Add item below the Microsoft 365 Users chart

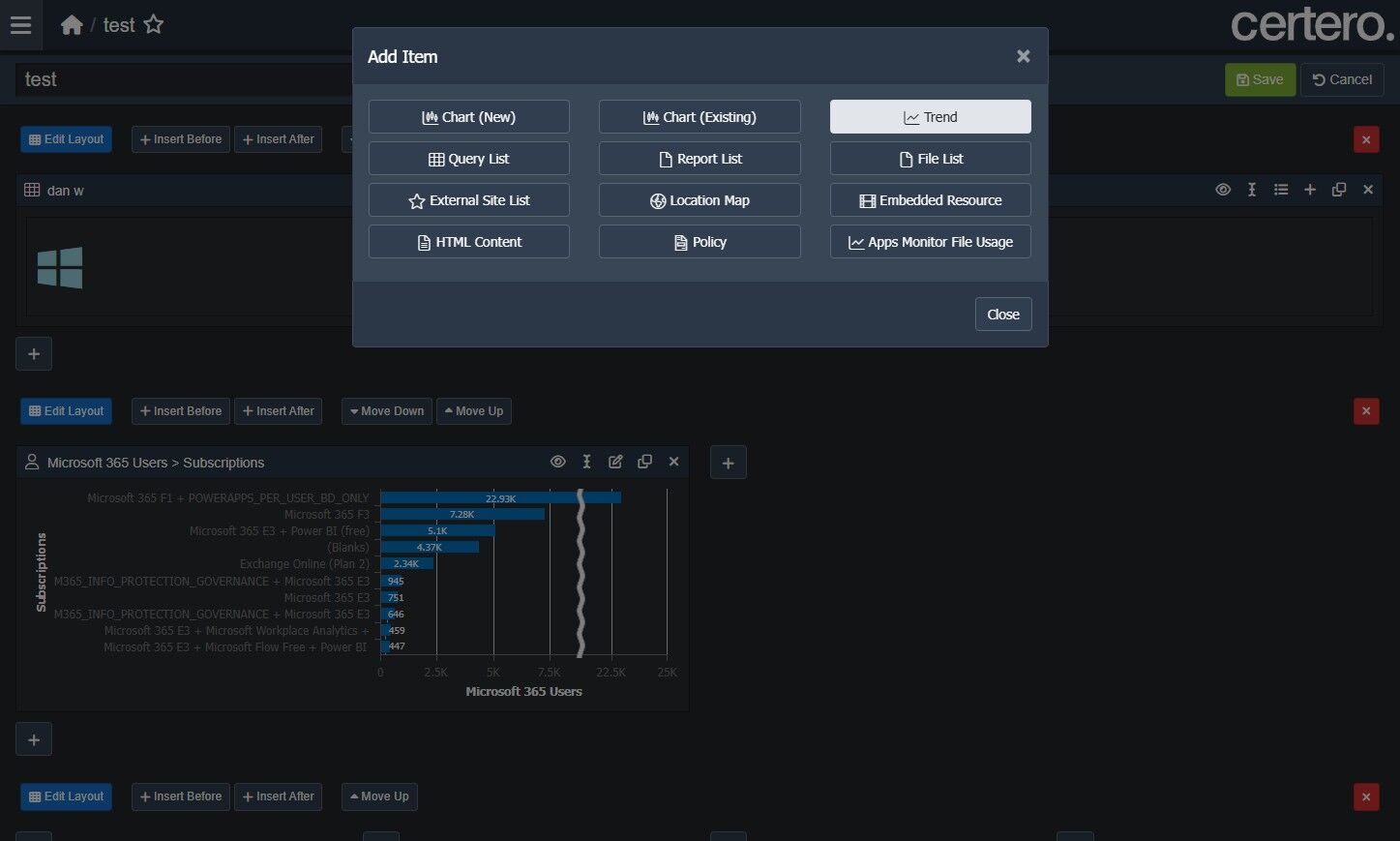34,740
